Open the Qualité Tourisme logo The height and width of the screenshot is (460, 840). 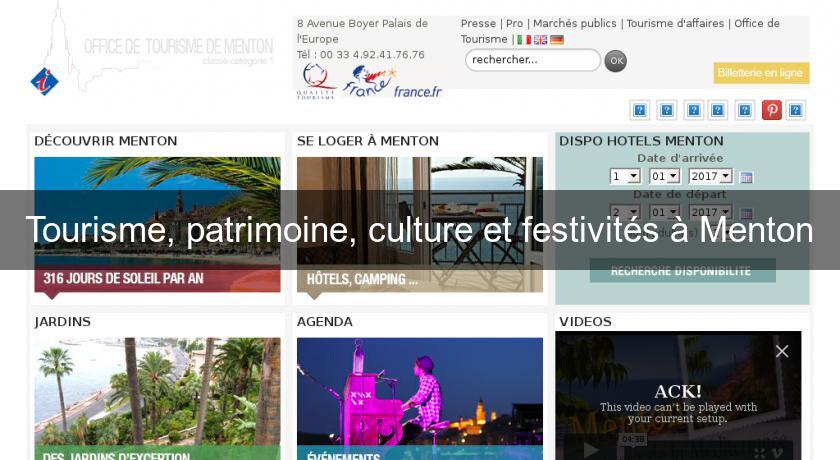pyautogui.click(x=316, y=81)
